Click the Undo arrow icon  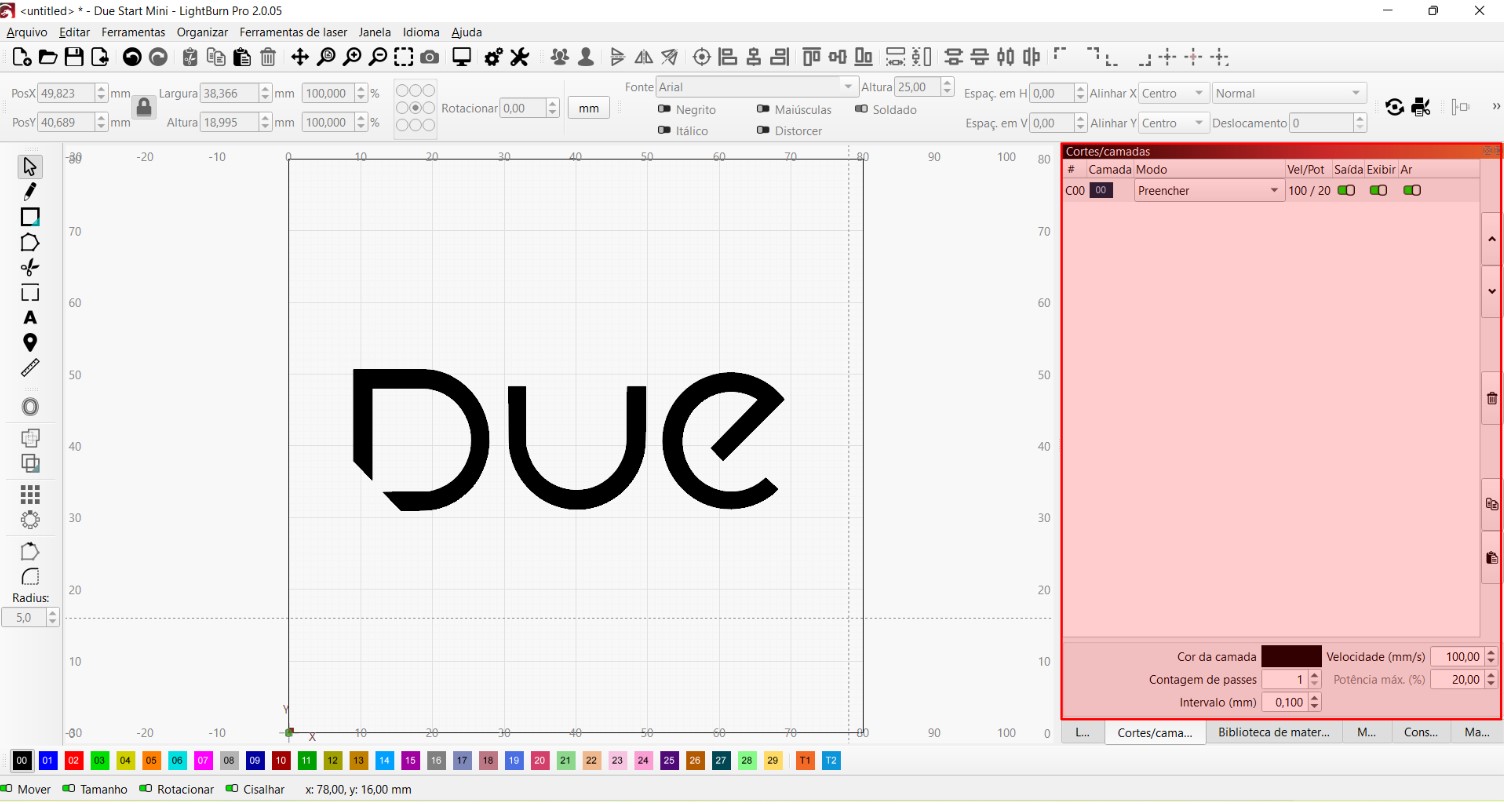coord(131,57)
